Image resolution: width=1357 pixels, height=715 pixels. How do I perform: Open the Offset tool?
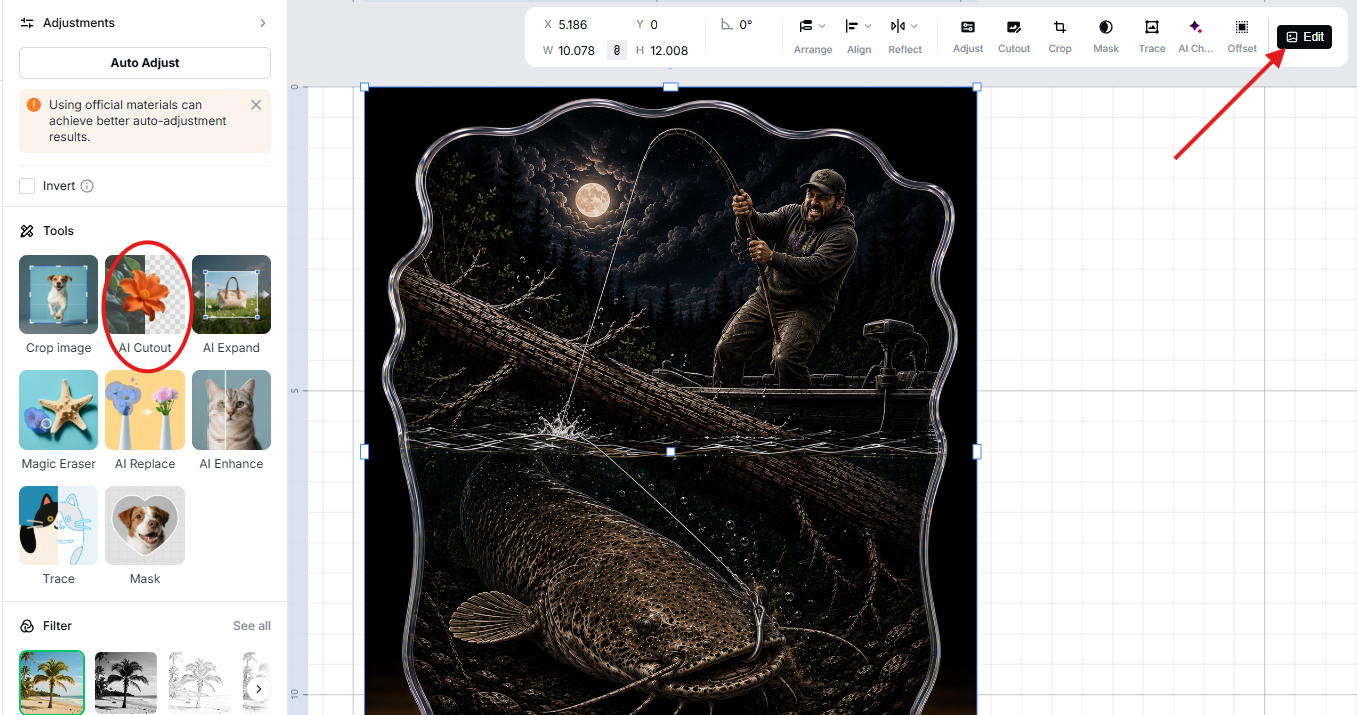pos(1242,36)
